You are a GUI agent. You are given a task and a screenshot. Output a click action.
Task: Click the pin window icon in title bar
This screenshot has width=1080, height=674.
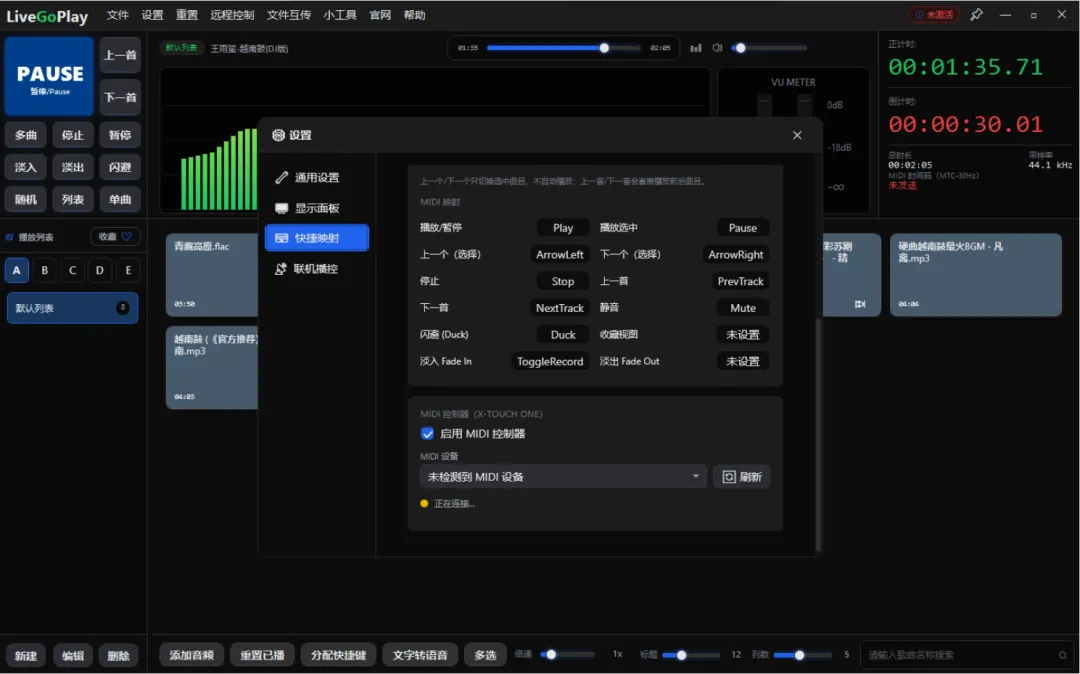point(976,14)
